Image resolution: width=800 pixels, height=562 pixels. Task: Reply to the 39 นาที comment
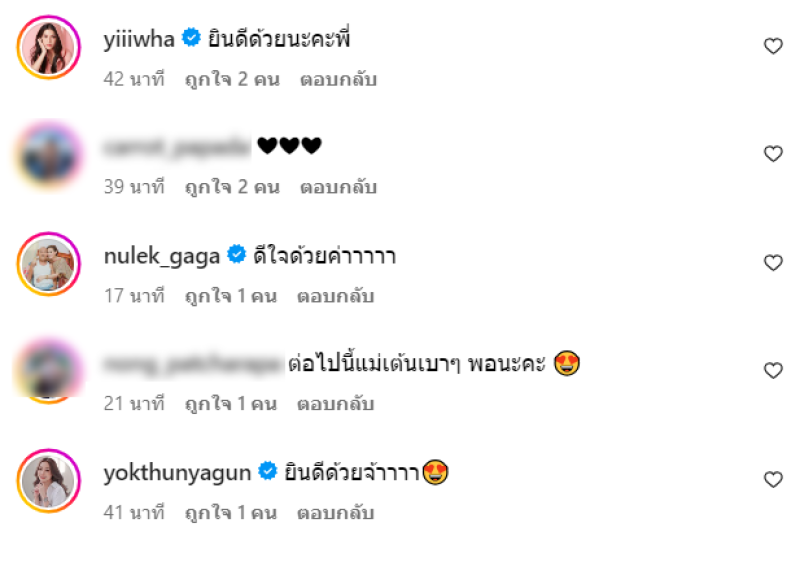point(338,187)
